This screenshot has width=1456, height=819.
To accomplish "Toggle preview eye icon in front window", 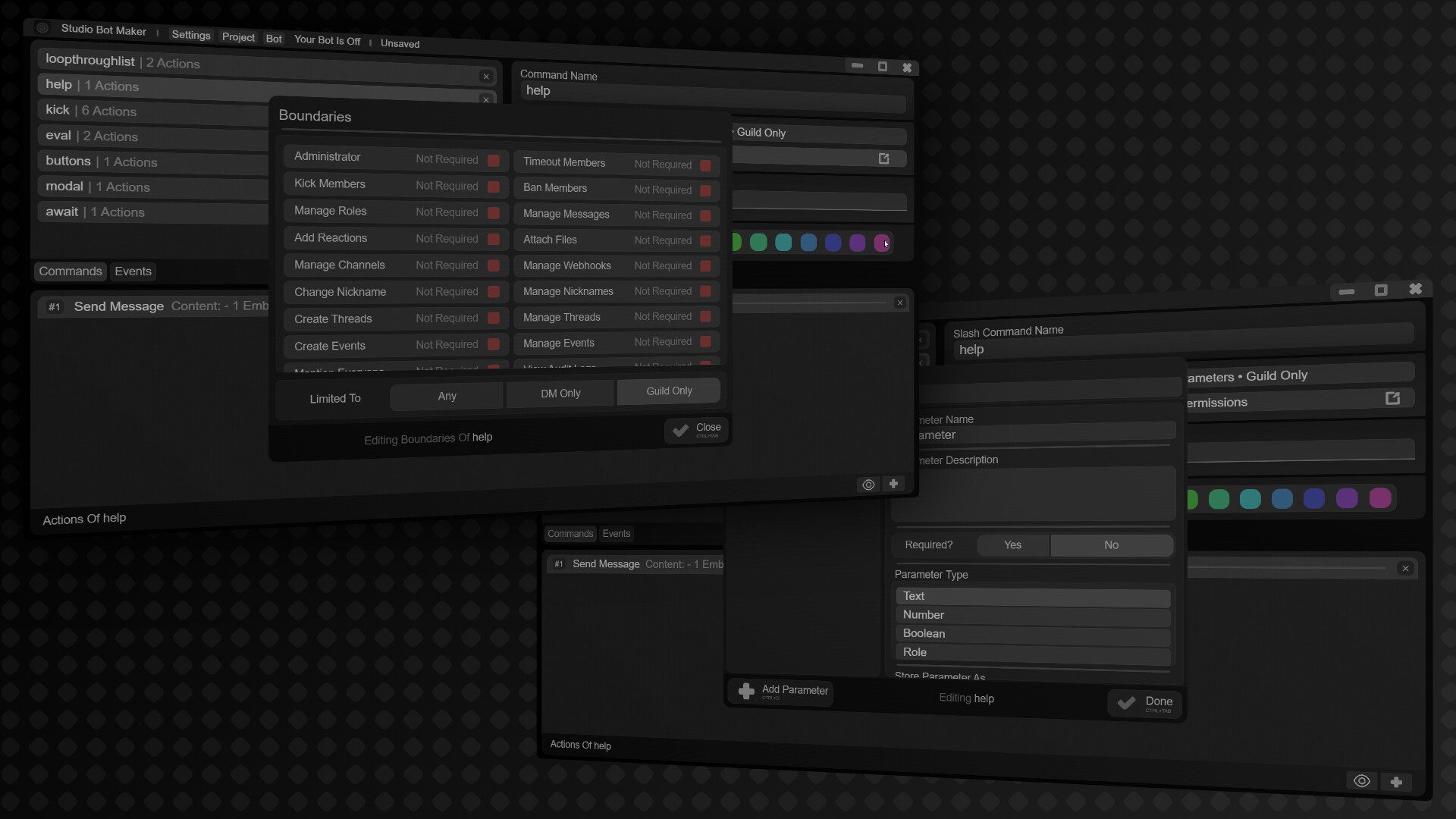I will [x=869, y=485].
